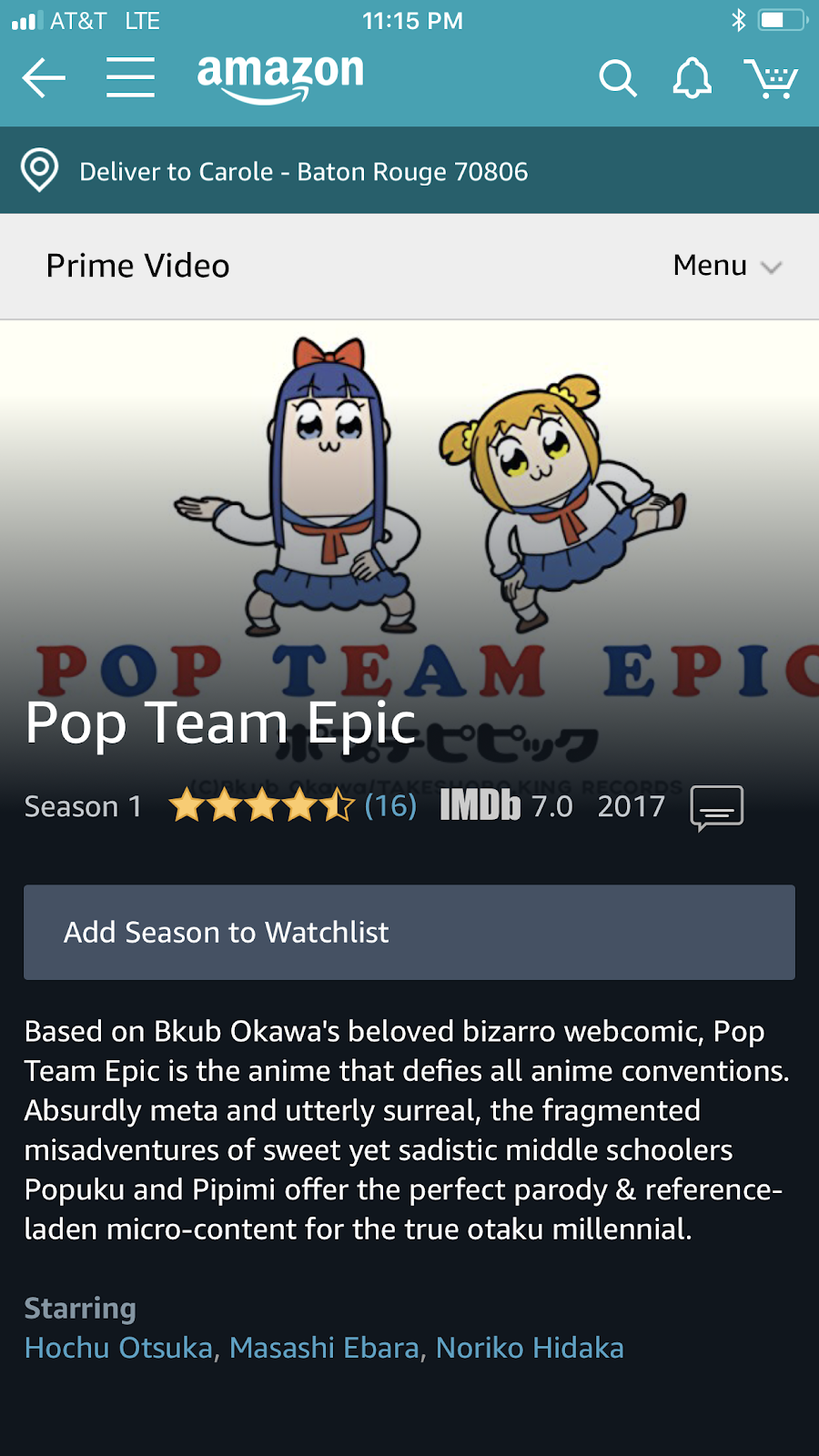Tap the Amazon logo
This screenshot has height=1456, width=819.
[x=280, y=78]
